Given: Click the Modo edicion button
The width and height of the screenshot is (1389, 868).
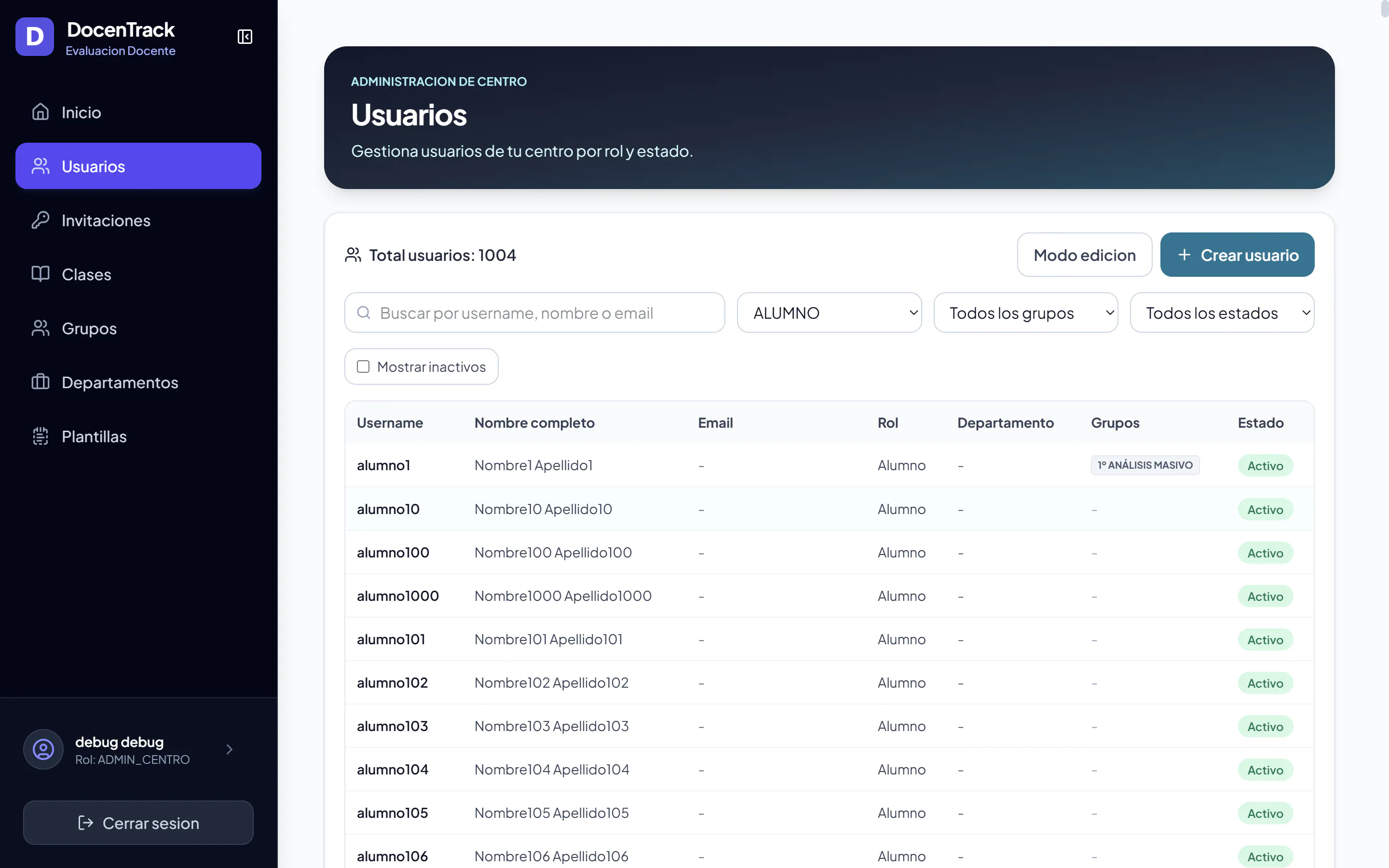Looking at the screenshot, I should [1084, 255].
